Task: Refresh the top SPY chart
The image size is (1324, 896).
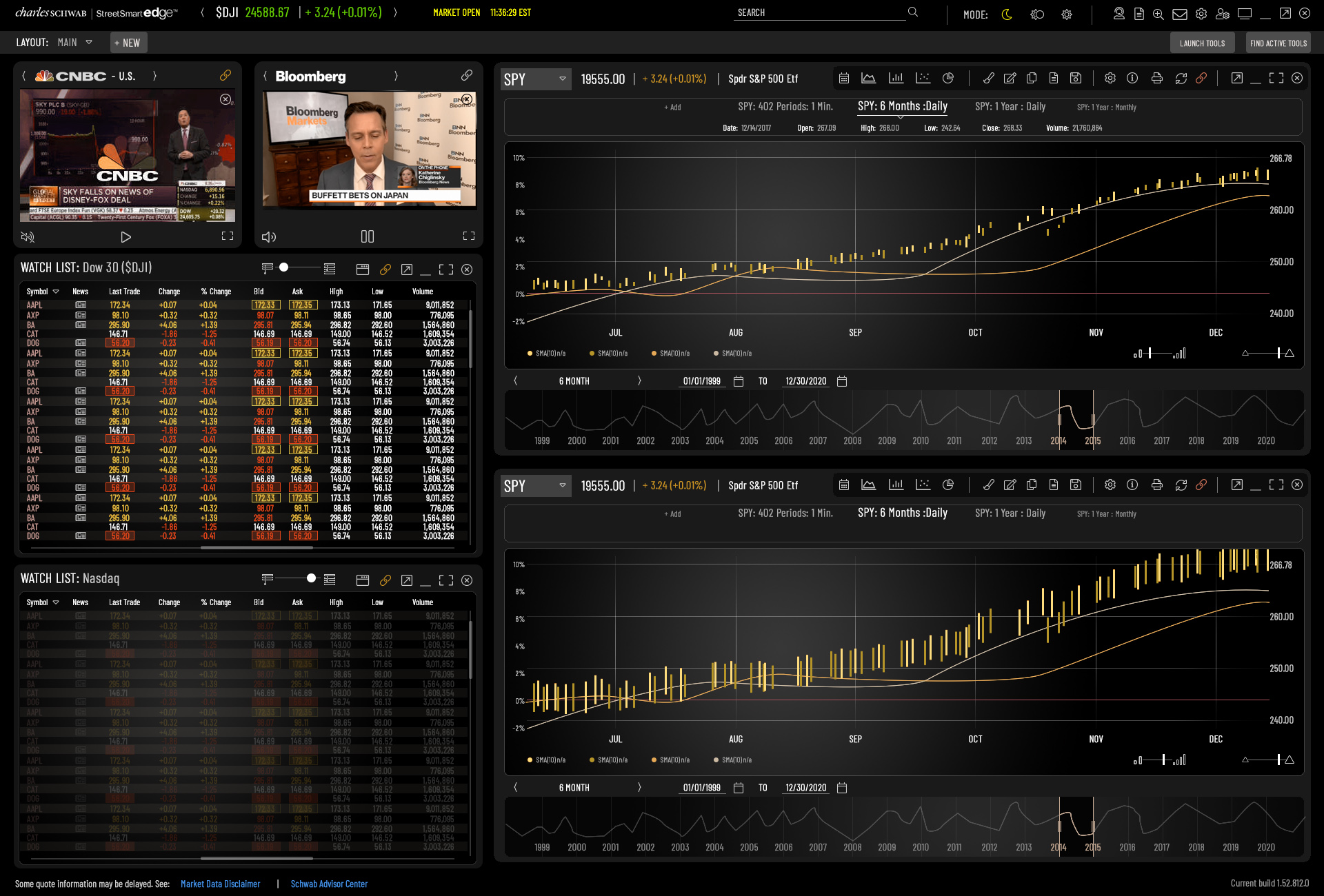Action: 1181,79
